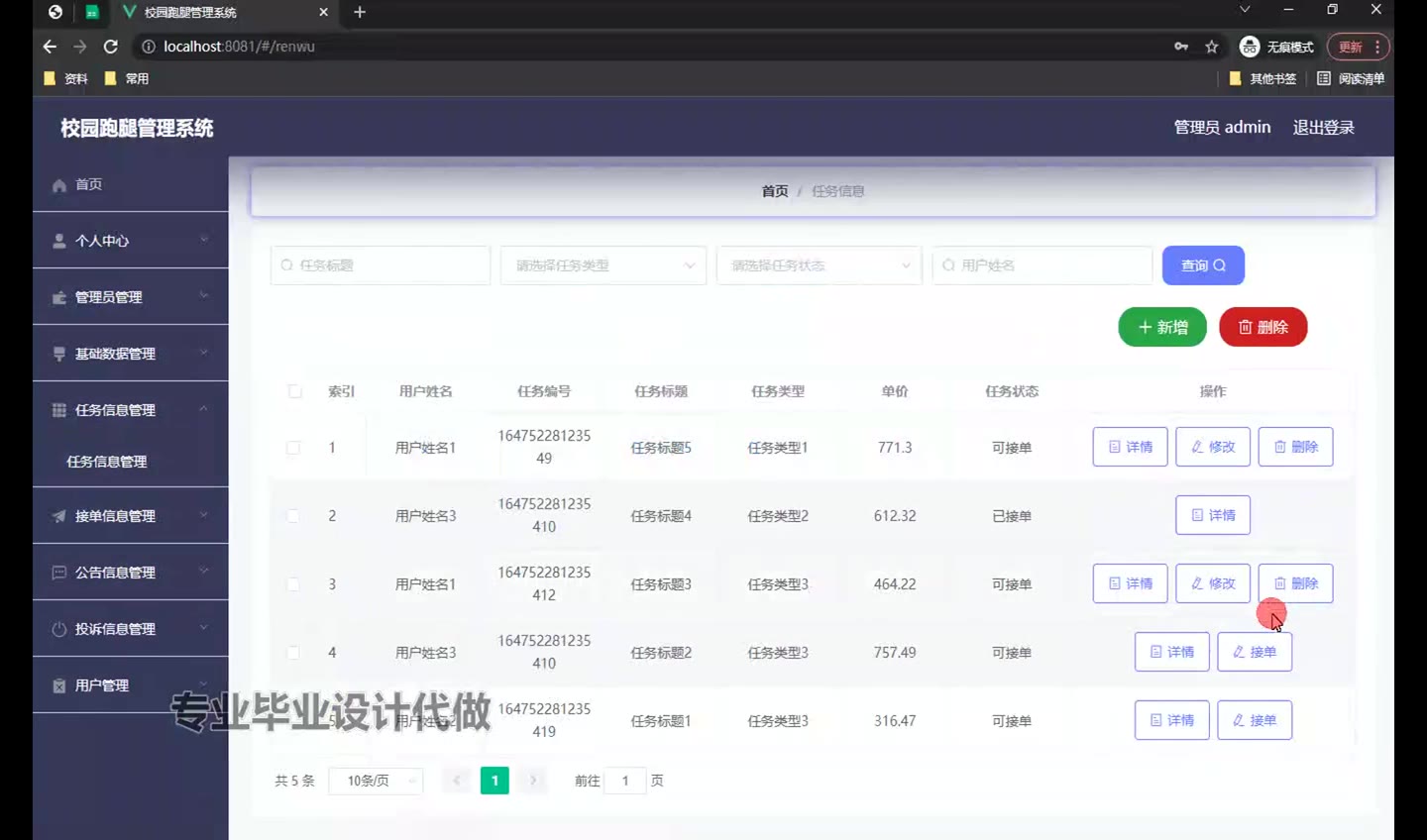The width and height of the screenshot is (1427, 840).
Task: Click the 个人中心 person icon
Action: pos(59,241)
